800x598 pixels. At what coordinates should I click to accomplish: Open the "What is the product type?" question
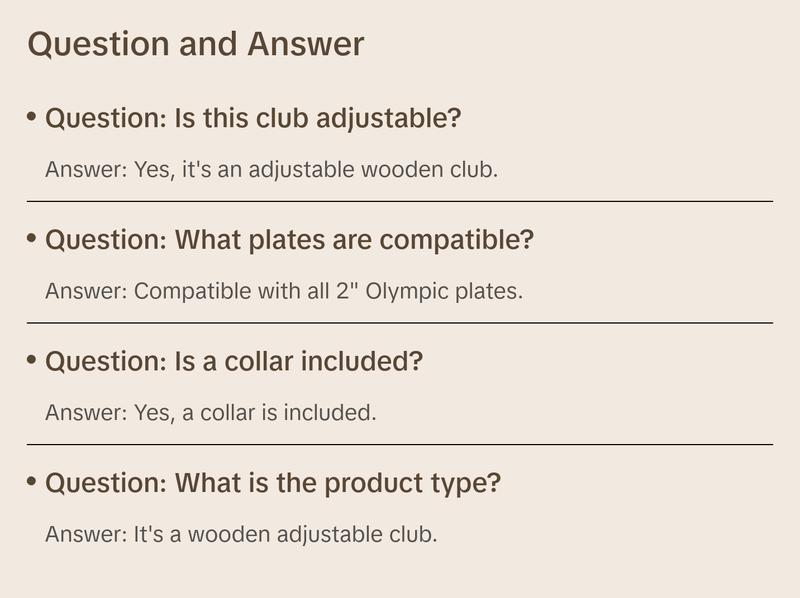point(273,483)
